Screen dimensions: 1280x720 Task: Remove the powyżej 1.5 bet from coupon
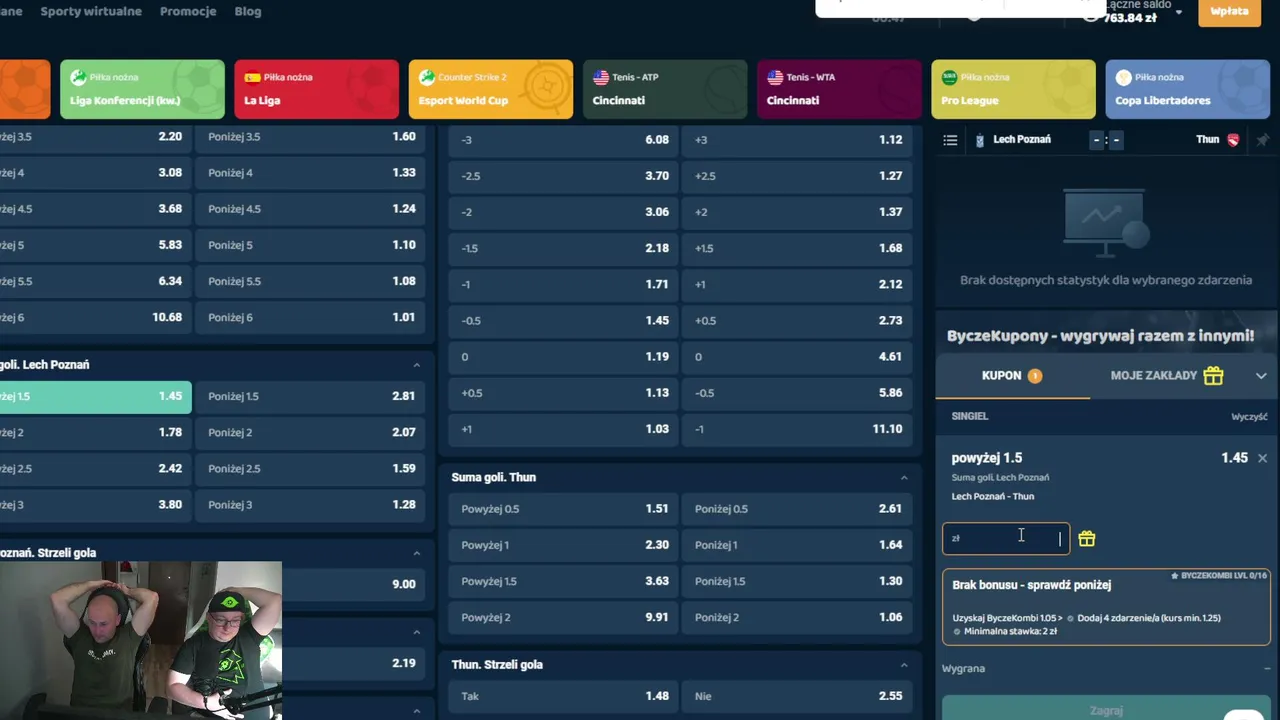(1262, 458)
